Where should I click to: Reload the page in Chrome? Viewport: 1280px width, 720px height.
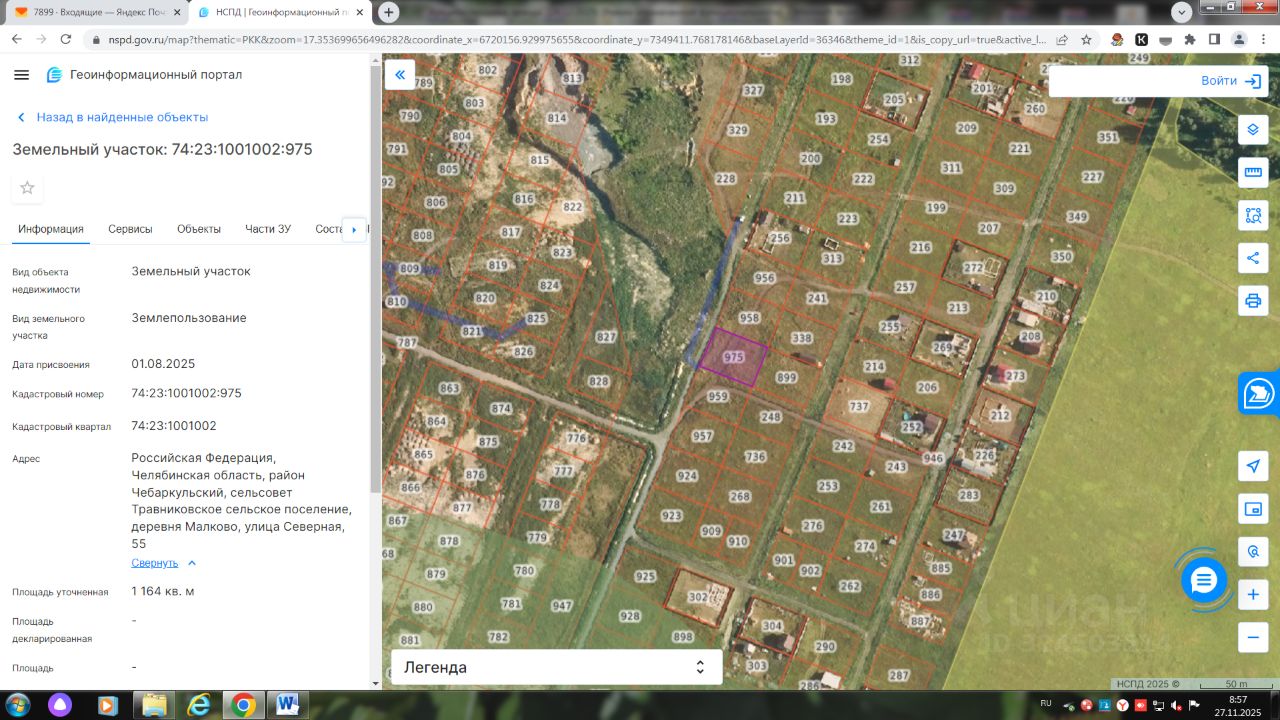[66, 40]
